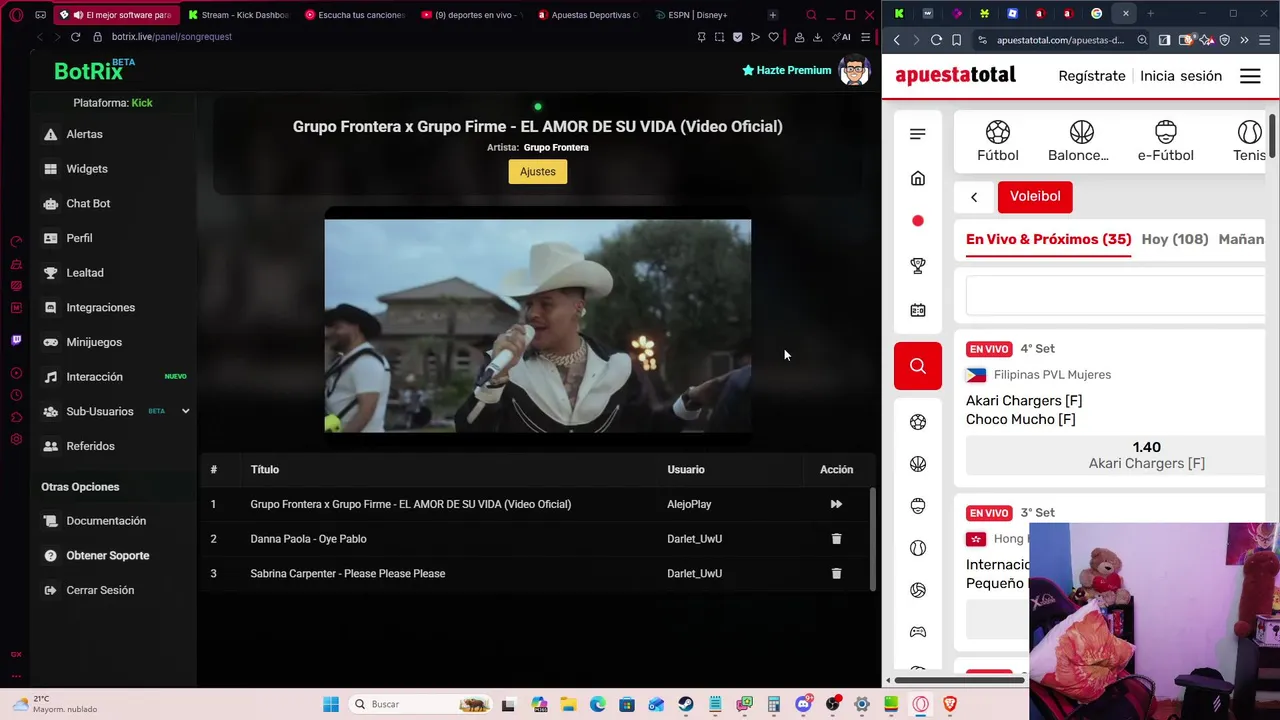Image resolution: width=1280 pixels, height=720 pixels.
Task: Delete Sabrina Carpenter Please Please Please request
Action: (x=836, y=574)
